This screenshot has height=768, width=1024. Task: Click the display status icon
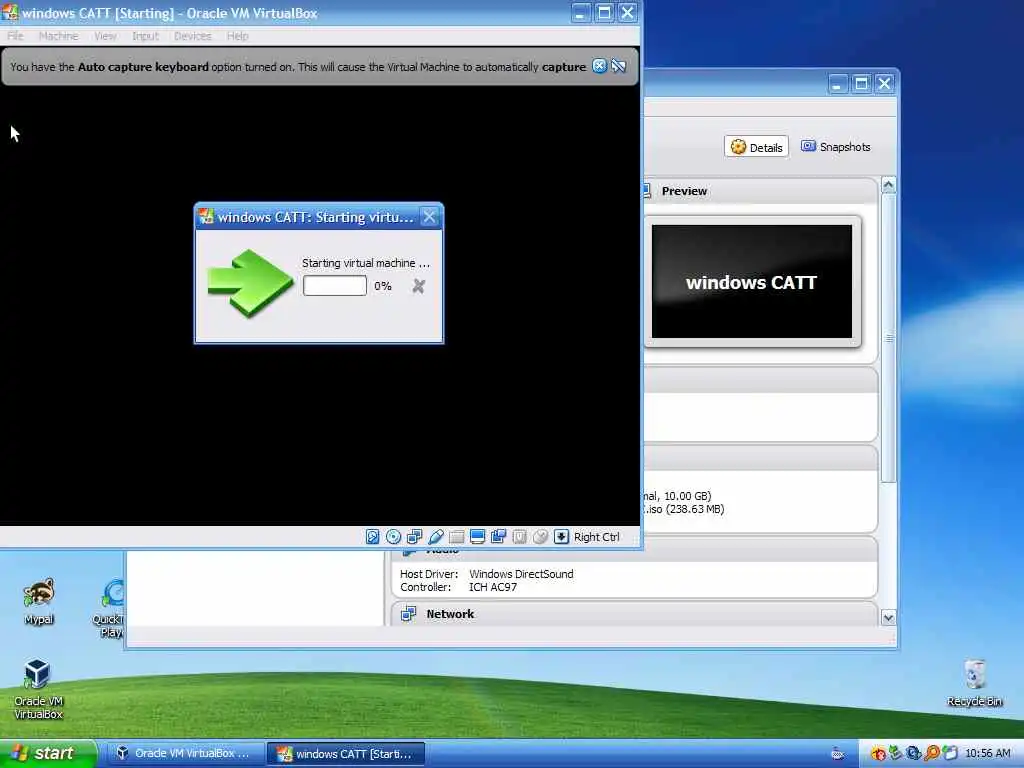point(477,537)
